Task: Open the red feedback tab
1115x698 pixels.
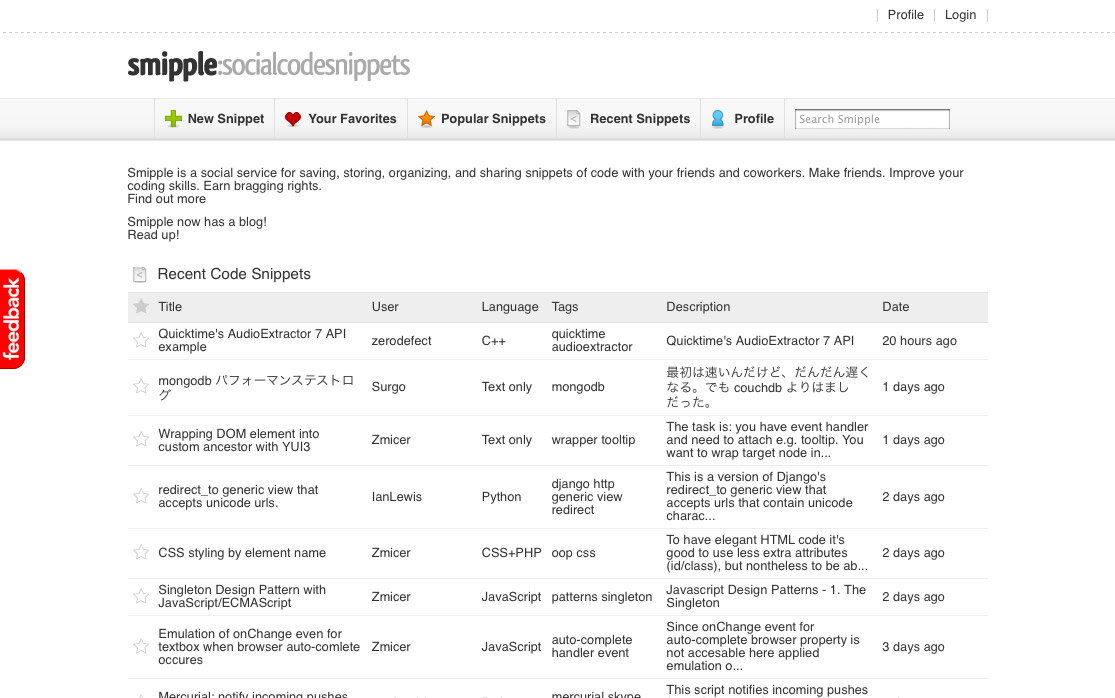Action: pyautogui.click(x=12, y=319)
